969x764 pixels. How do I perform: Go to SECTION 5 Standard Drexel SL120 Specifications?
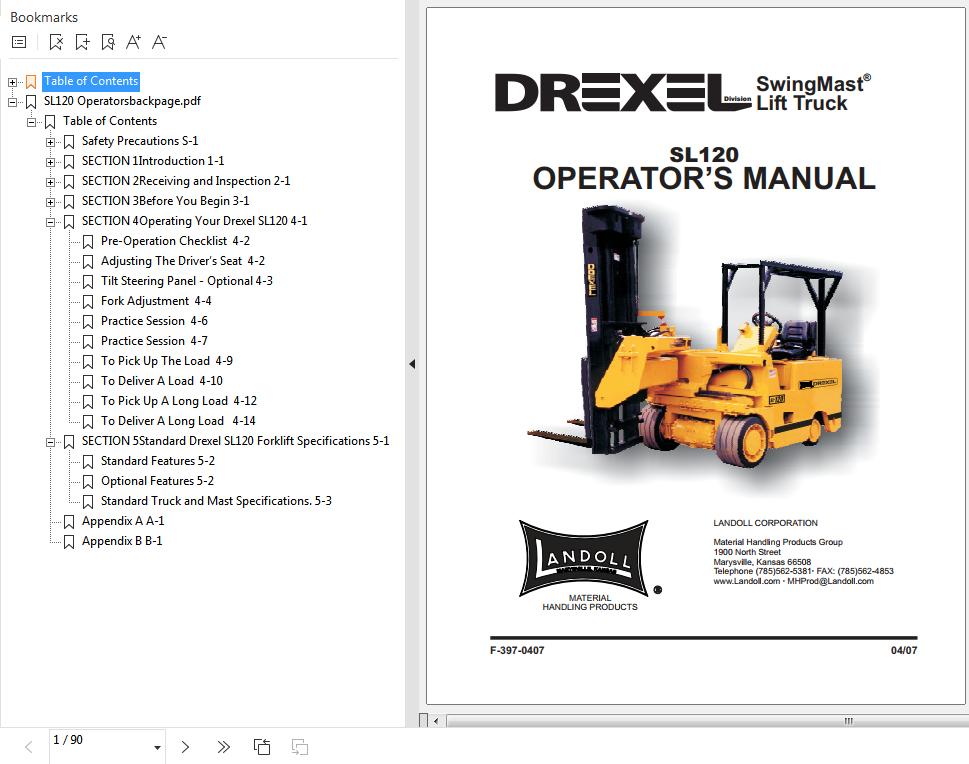point(235,441)
